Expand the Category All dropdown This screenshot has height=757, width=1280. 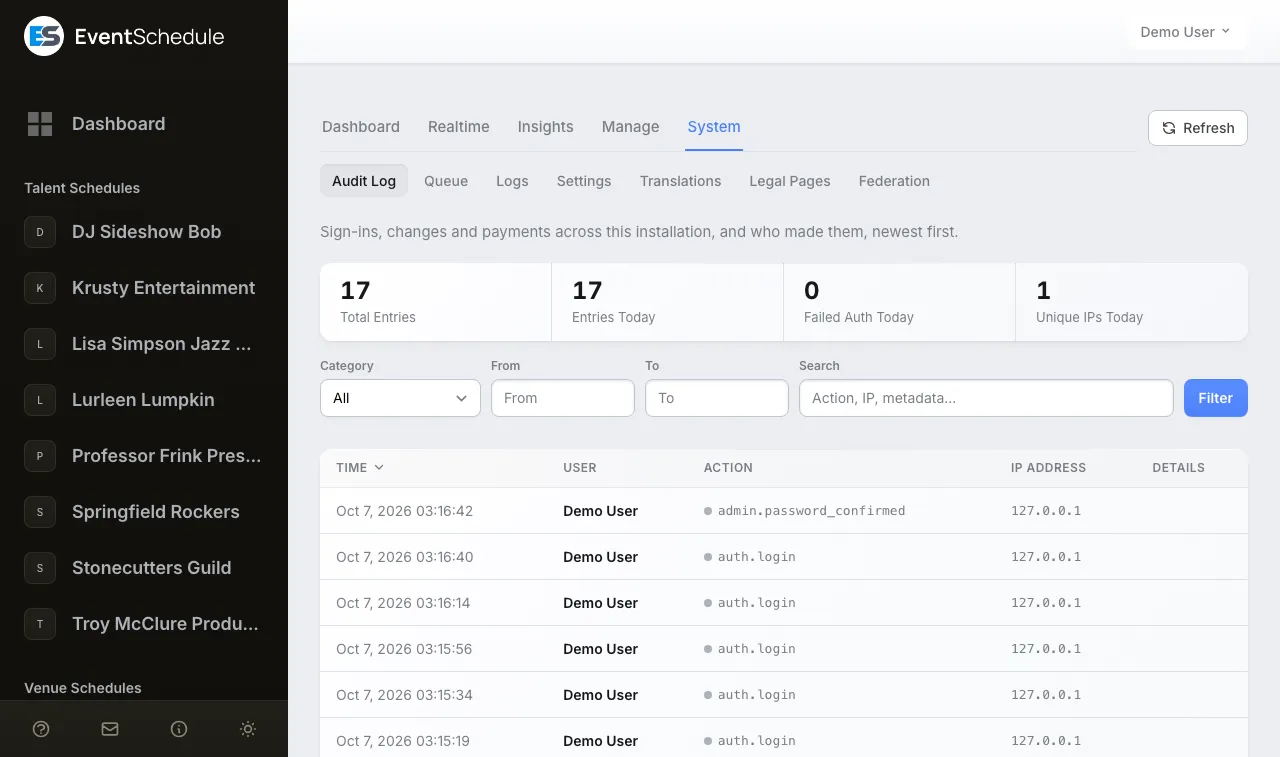click(400, 398)
